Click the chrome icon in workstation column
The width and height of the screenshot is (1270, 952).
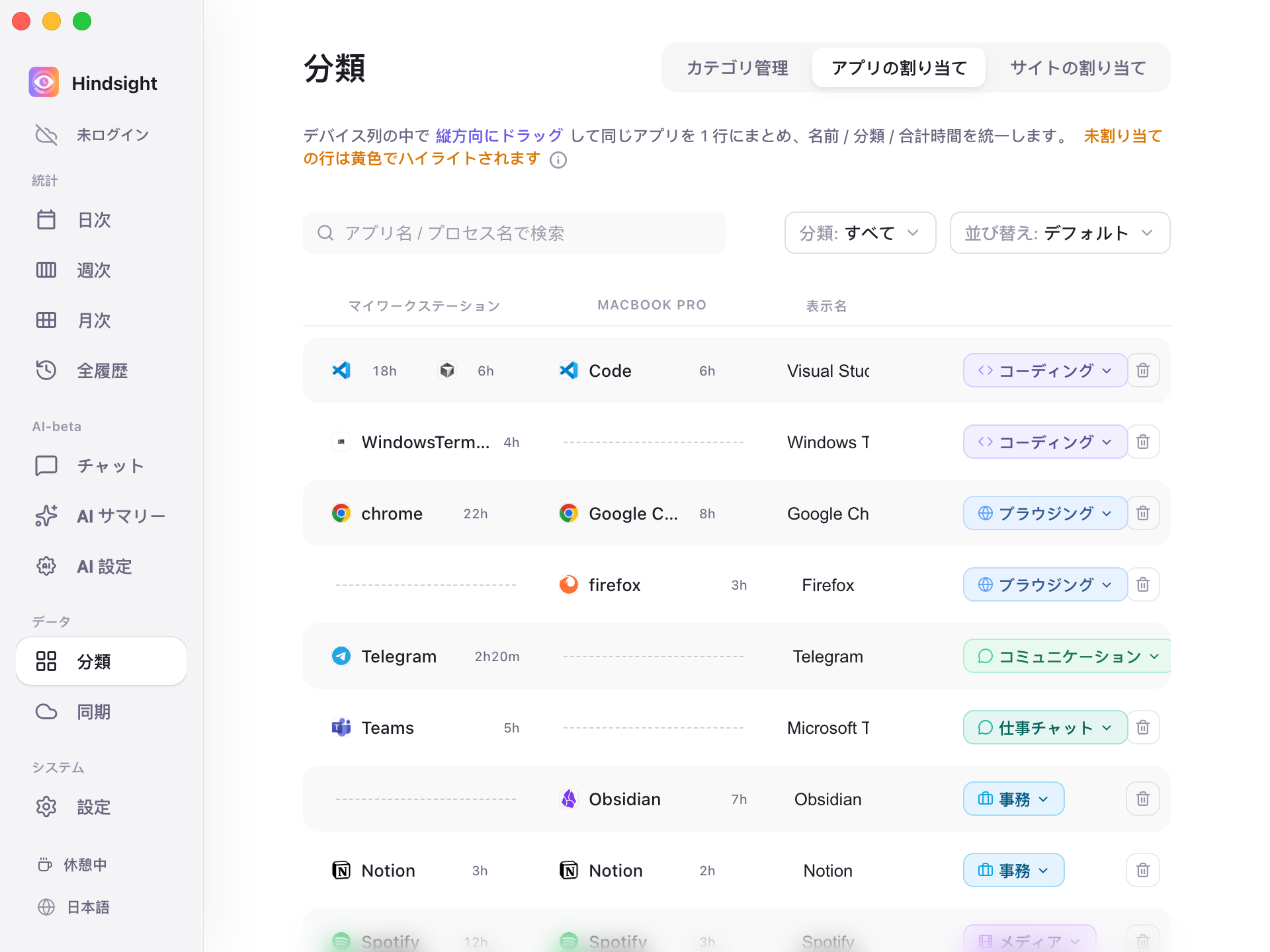[x=341, y=513]
